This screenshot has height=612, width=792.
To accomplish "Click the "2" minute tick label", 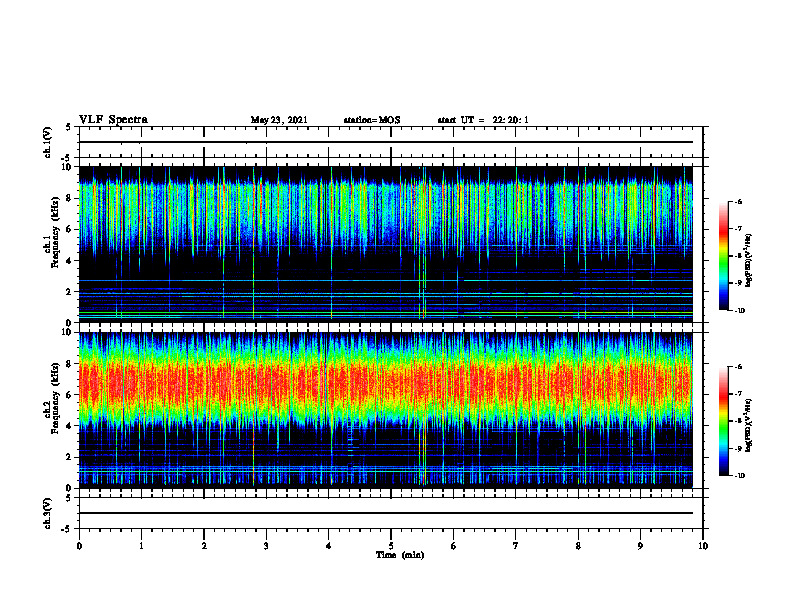I will [x=204, y=546].
